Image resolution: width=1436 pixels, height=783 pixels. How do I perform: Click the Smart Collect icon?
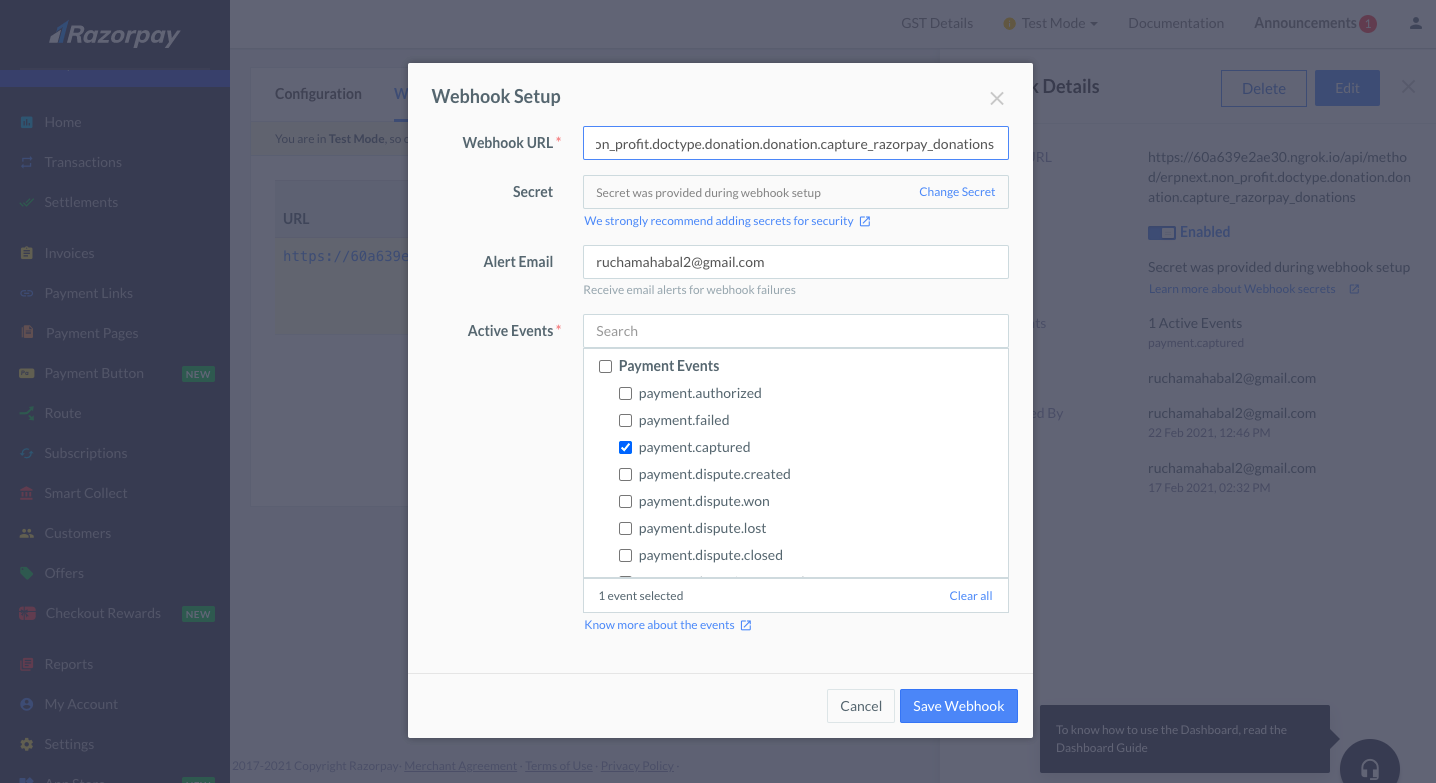point(25,492)
